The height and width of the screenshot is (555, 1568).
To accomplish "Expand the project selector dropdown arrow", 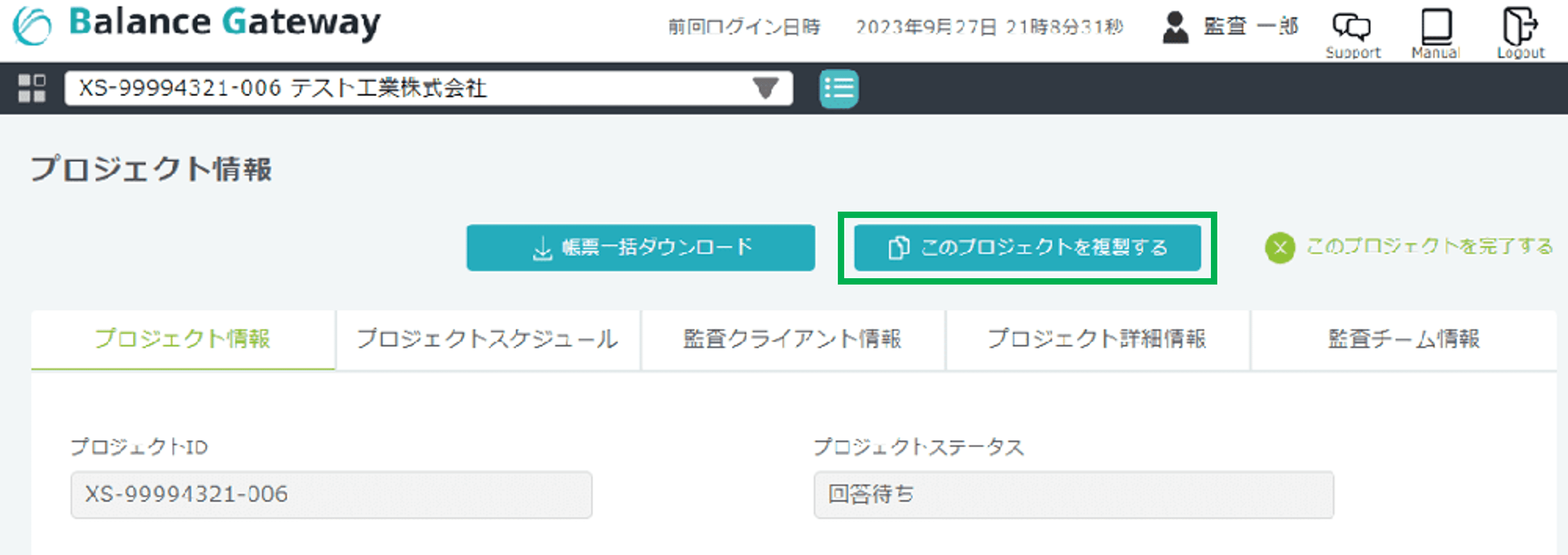I will 765,89.
